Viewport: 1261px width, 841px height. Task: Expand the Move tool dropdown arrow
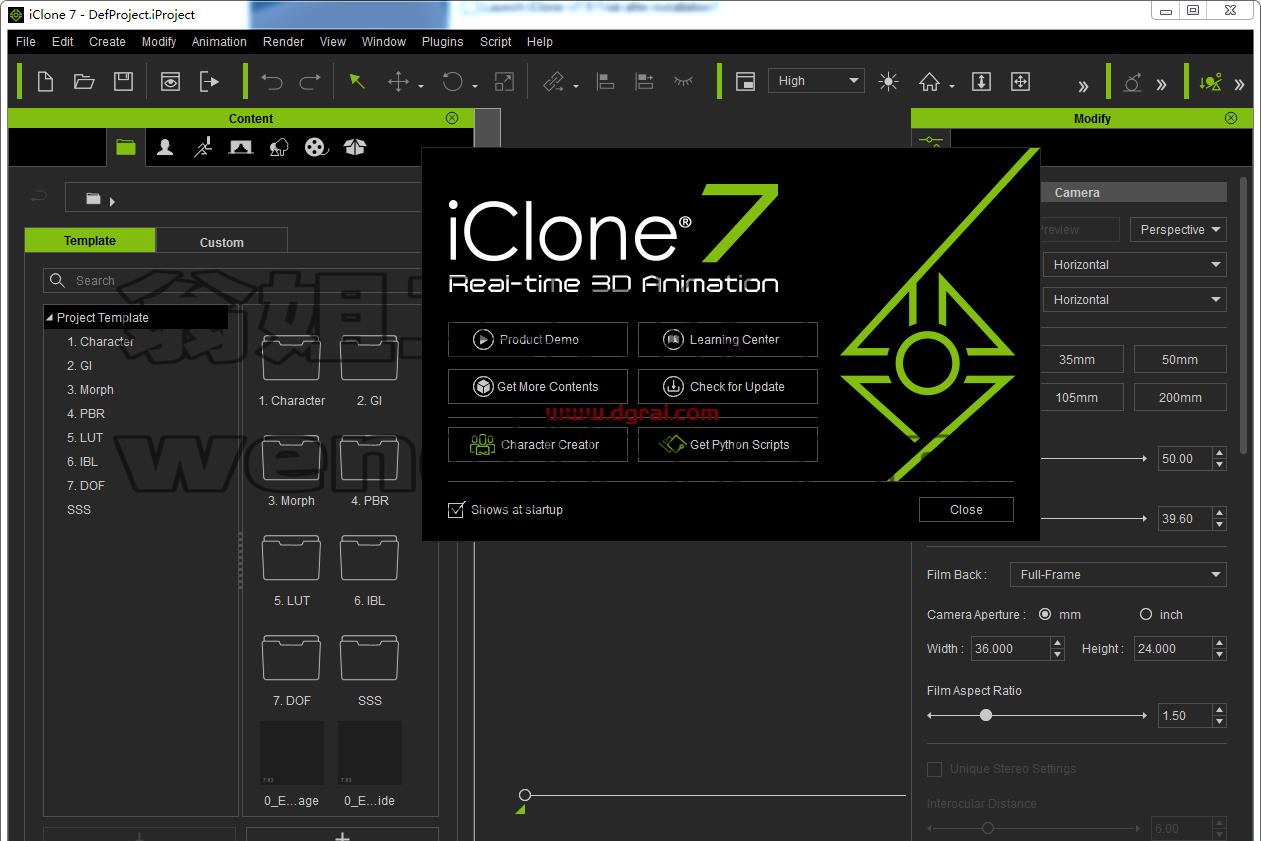pyautogui.click(x=421, y=87)
